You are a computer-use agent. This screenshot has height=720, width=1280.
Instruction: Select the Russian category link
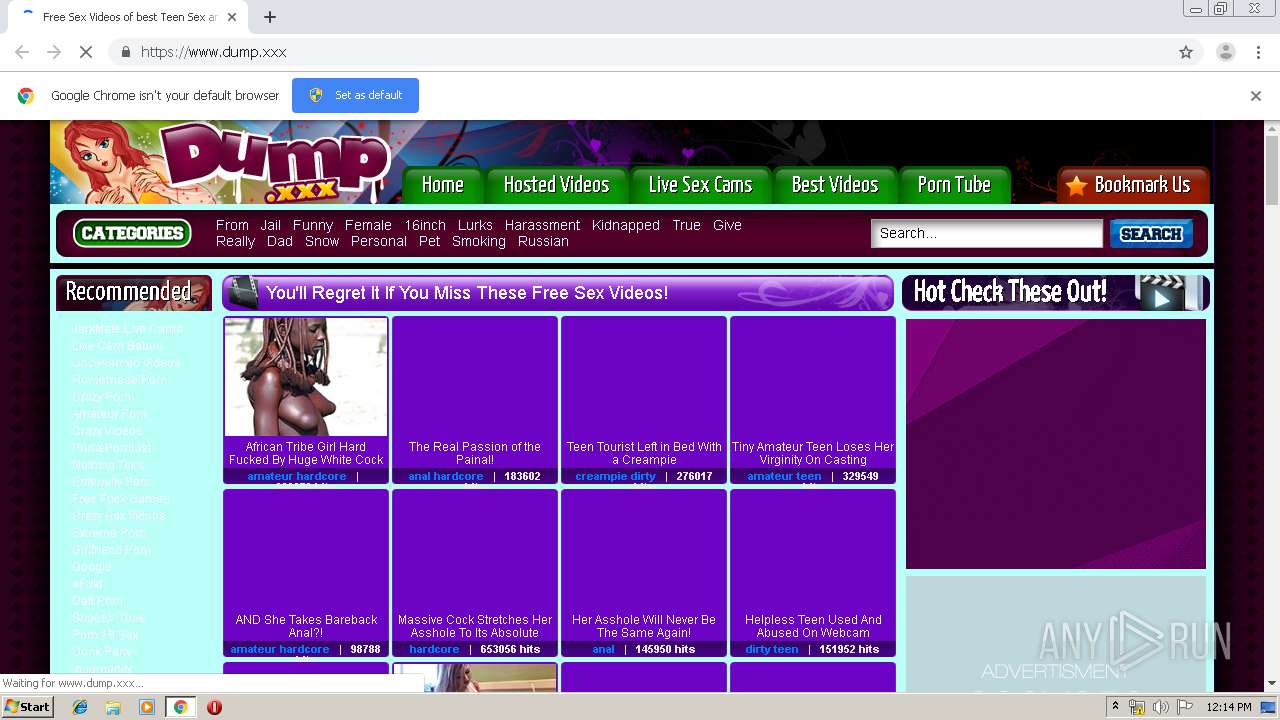(x=543, y=241)
